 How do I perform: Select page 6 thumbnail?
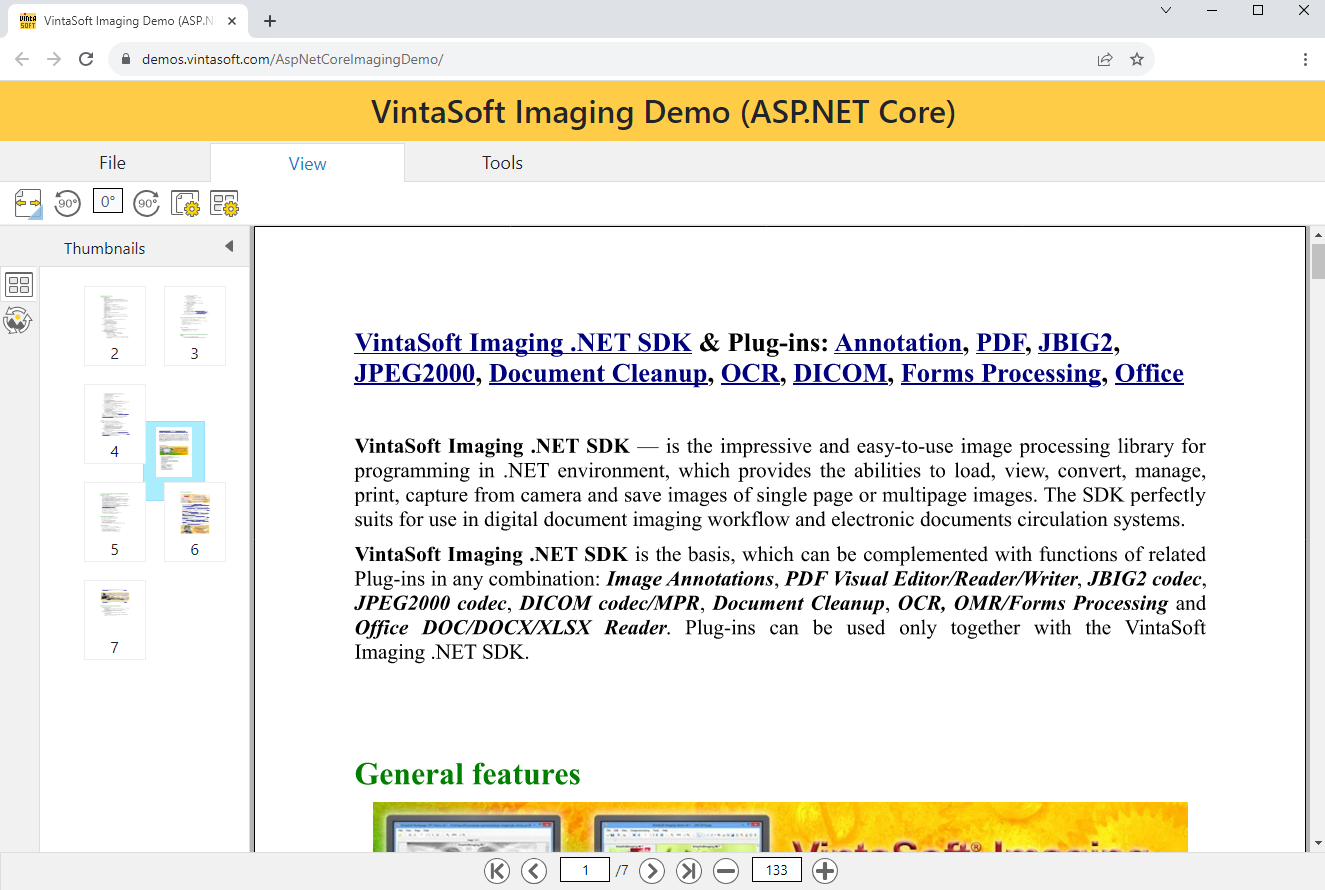point(195,521)
